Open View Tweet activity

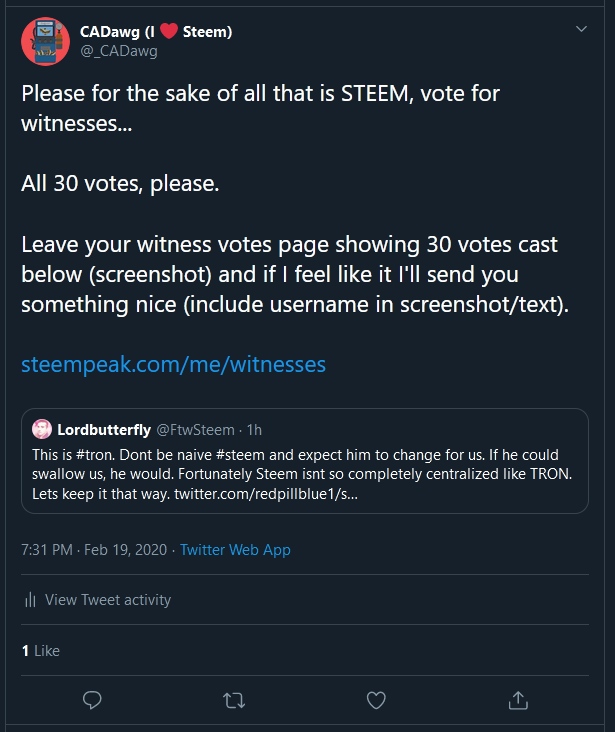click(108, 600)
